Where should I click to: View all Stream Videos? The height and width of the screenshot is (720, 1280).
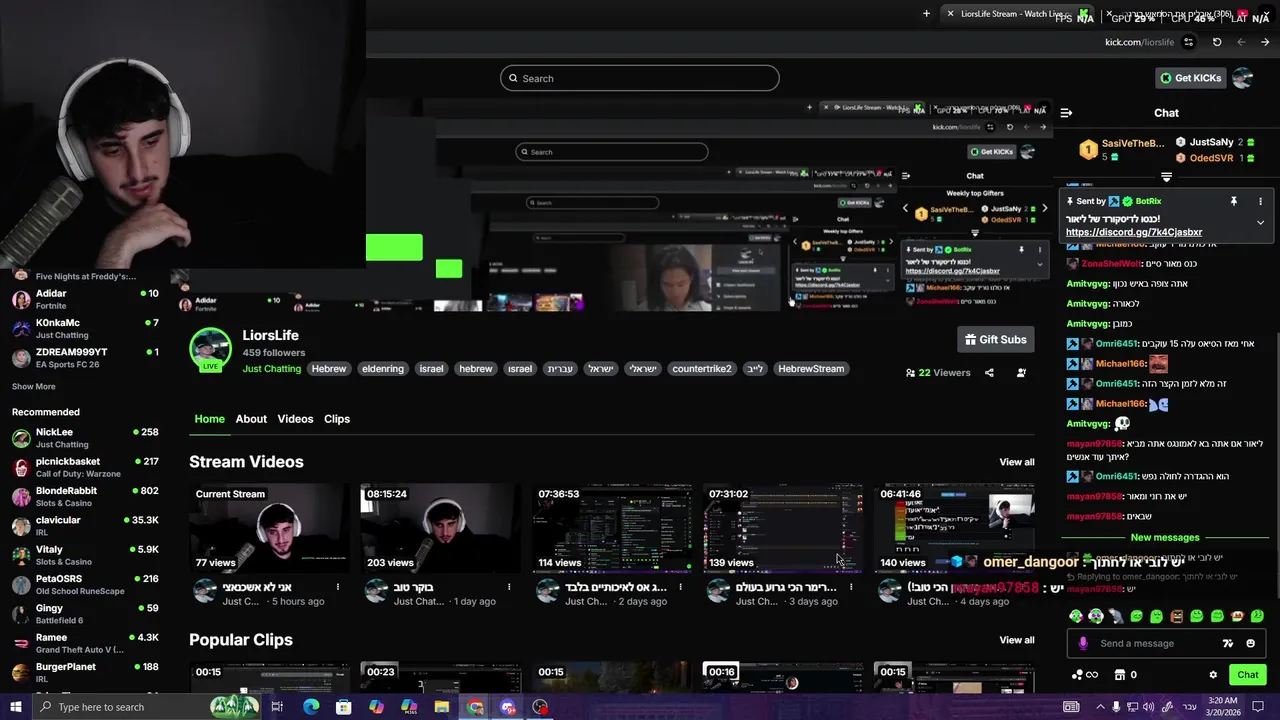click(1017, 462)
